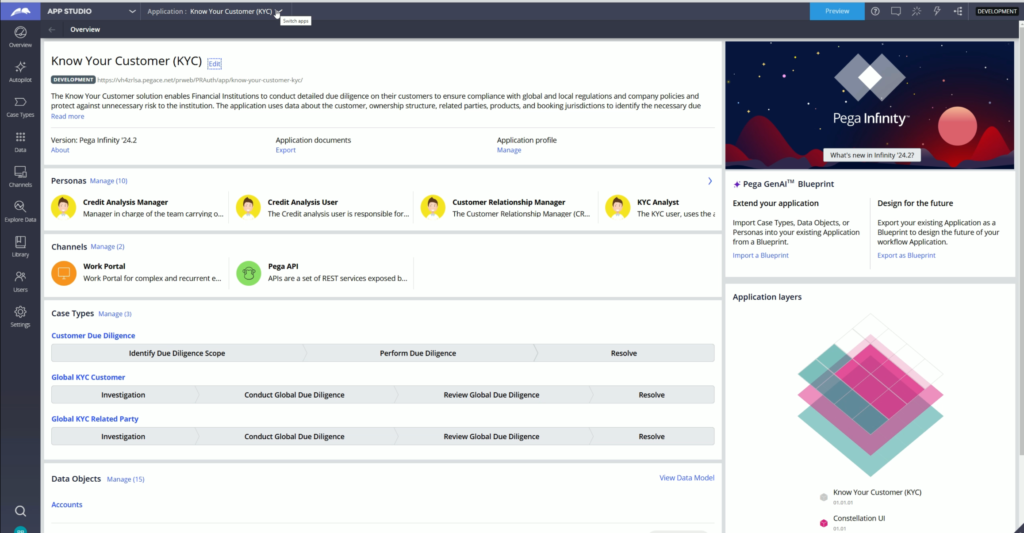The width and height of the screenshot is (1024, 533).
Task: Select Perform Due Diligence stage
Action: [x=418, y=353]
